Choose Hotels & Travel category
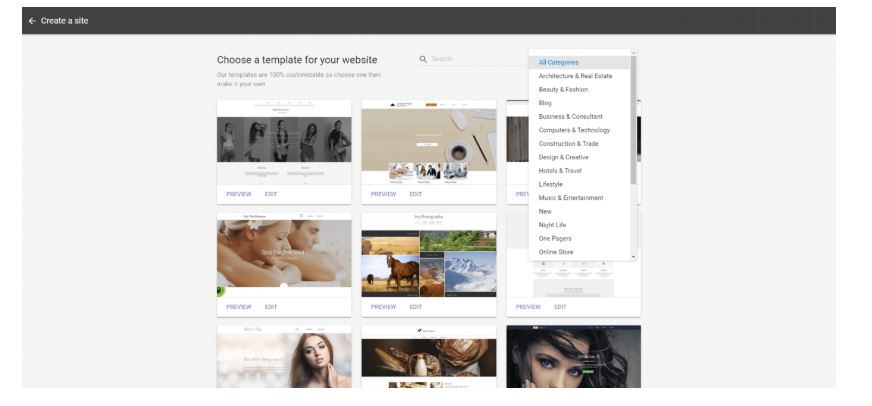The width and height of the screenshot is (872, 406). coord(579,171)
